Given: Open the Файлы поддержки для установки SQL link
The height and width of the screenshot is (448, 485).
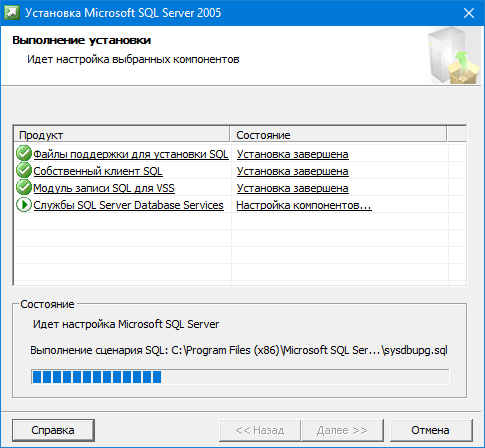Looking at the screenshot, I should [x=131, y=154].
